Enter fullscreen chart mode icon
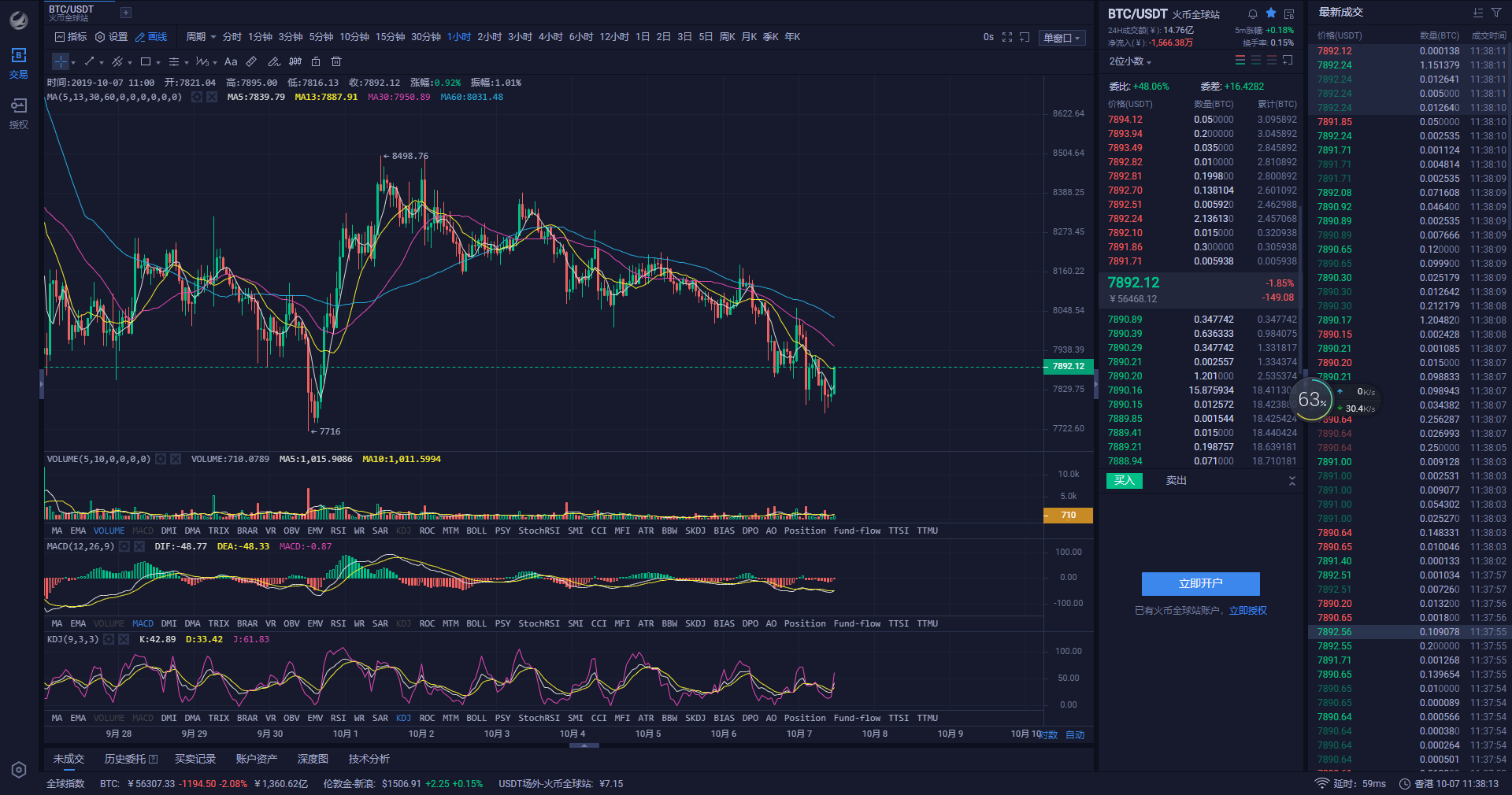This screenshot has height=795, width=1512. coord(1007,37)
